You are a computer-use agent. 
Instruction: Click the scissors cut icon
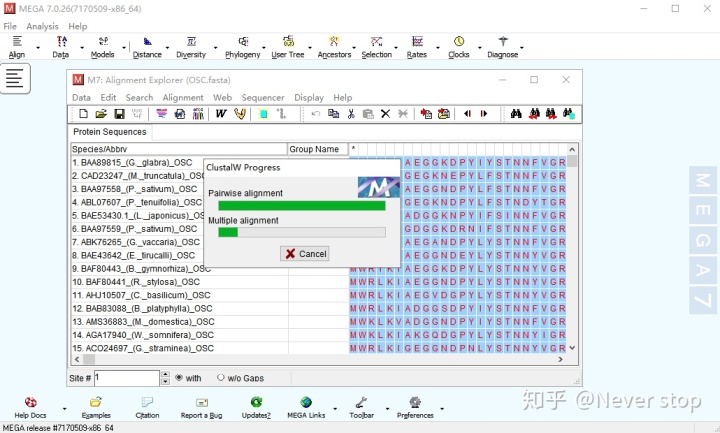(351, 113)
